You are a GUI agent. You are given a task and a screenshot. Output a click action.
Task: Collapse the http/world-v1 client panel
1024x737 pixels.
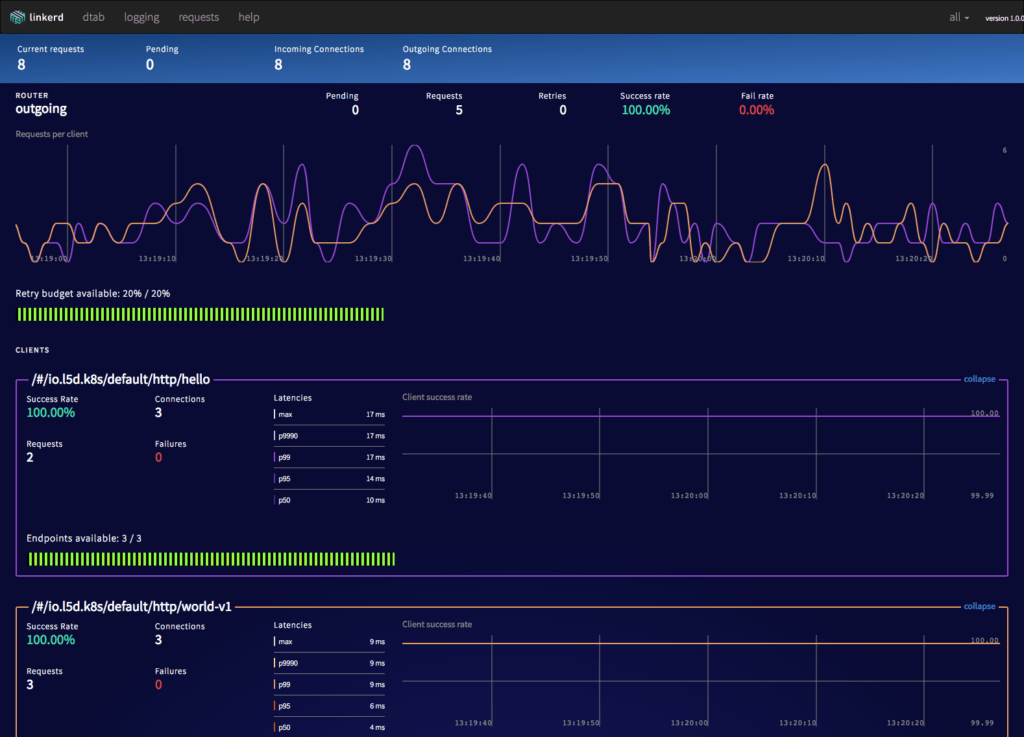[x=978, y=606]
